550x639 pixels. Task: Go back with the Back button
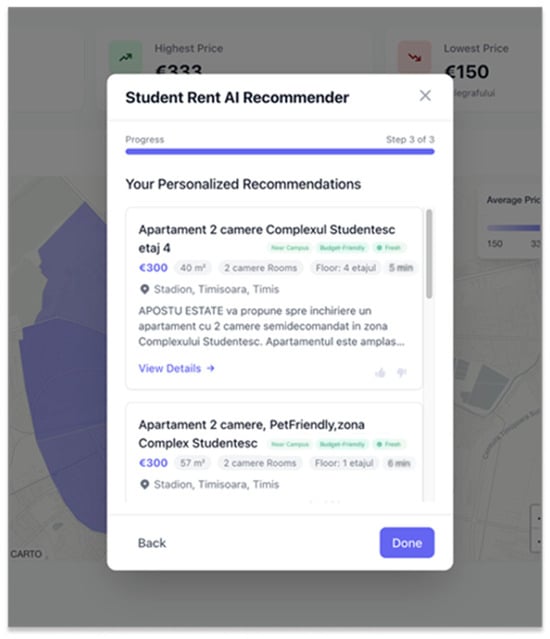pos(152,543)
